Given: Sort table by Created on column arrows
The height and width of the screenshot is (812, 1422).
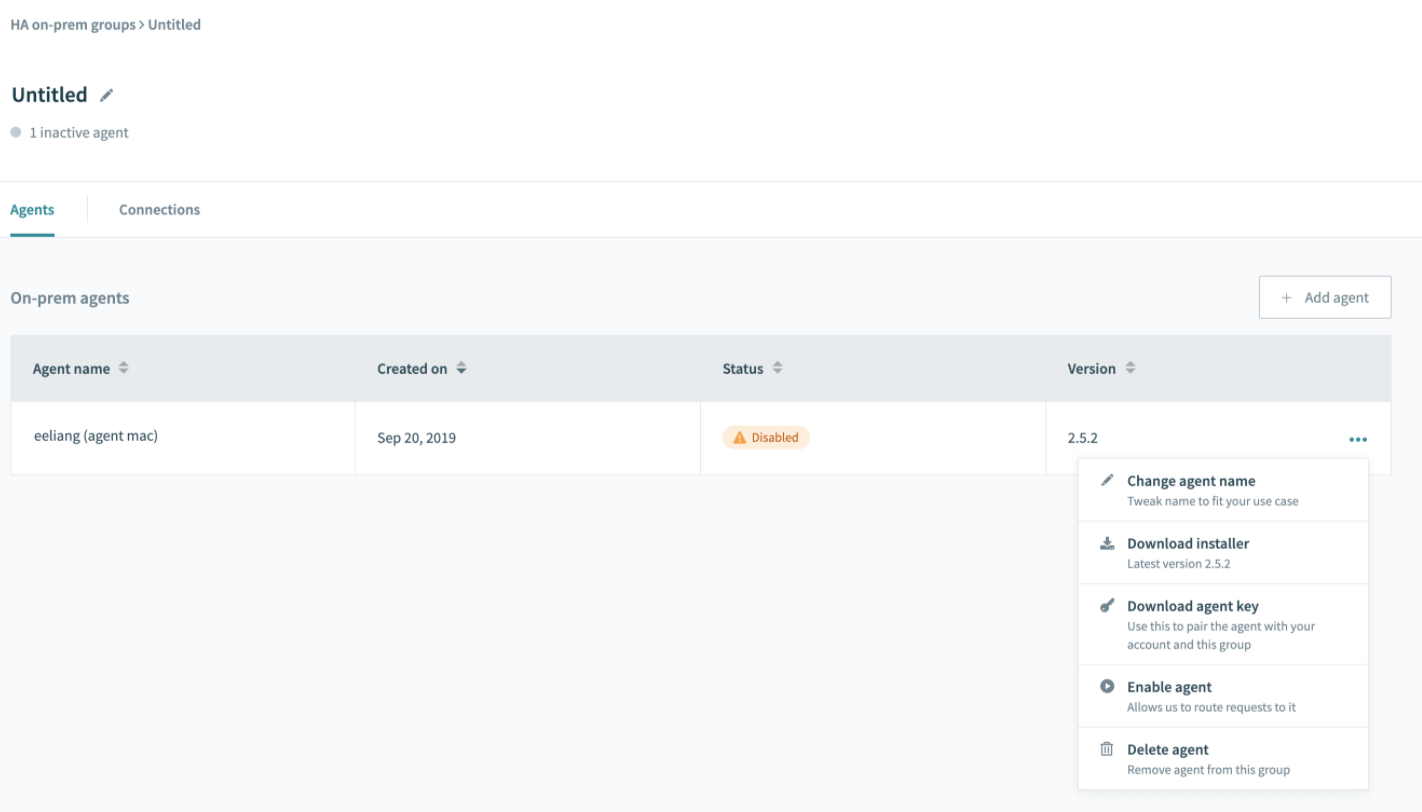Looking at the screenshot, I should (461, 368).
